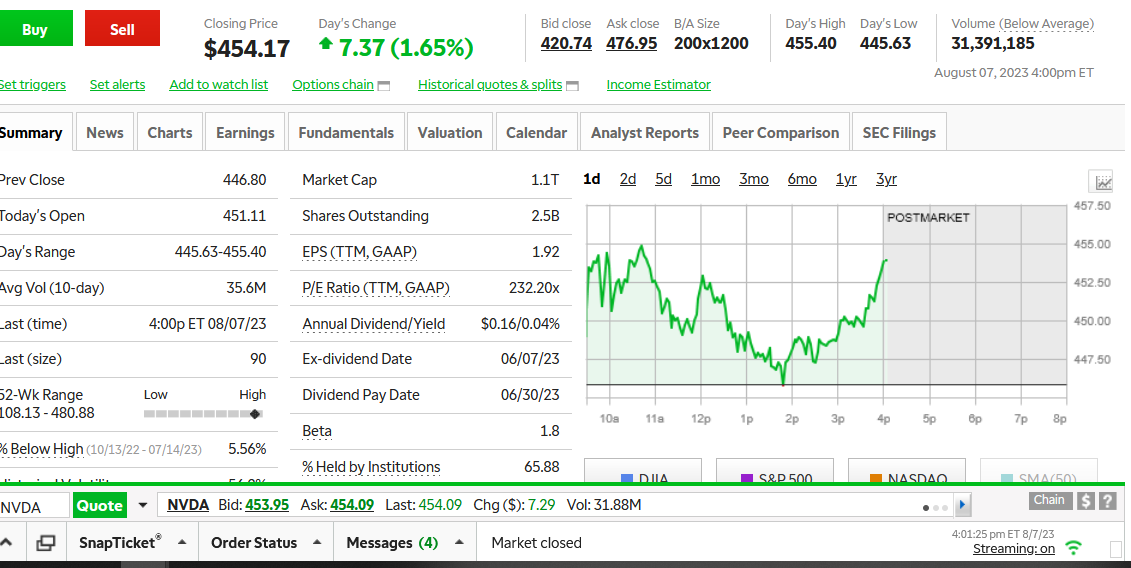The height and width of the screenshot is (568, 1131).
Task: Click the NVDA symbol input field
Action: tap(33, 507)
